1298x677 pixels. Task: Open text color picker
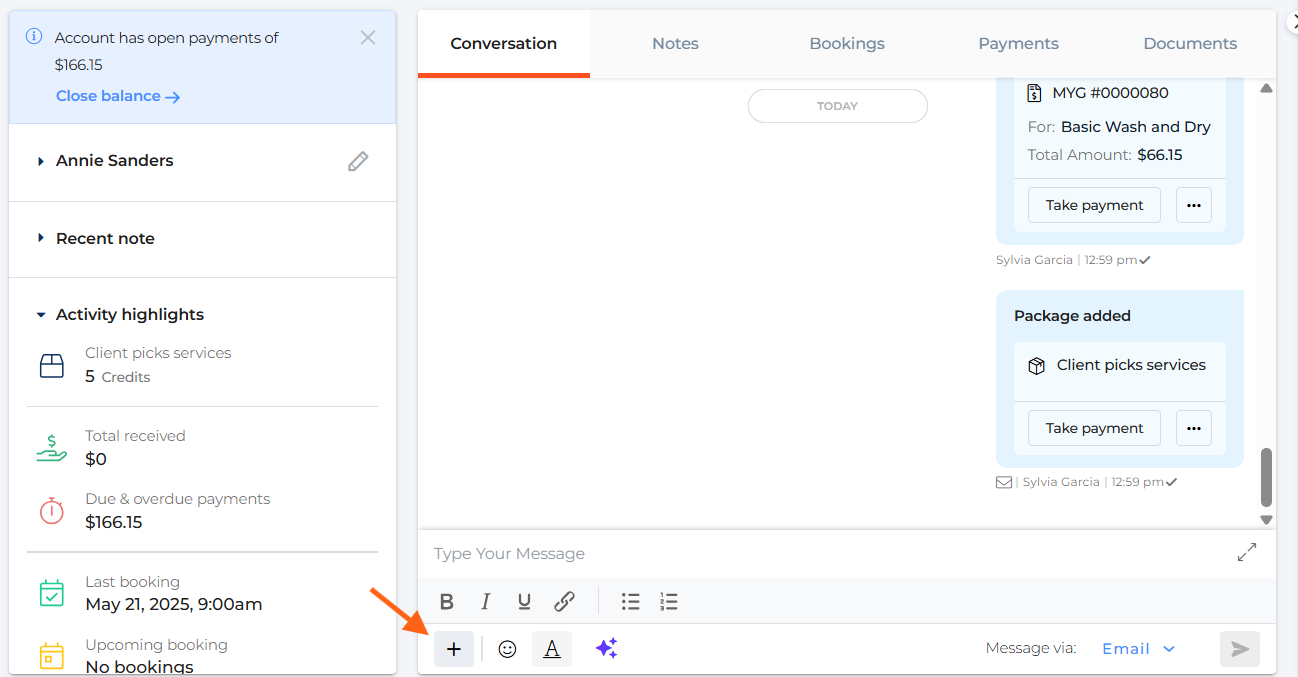coord(552,649)
